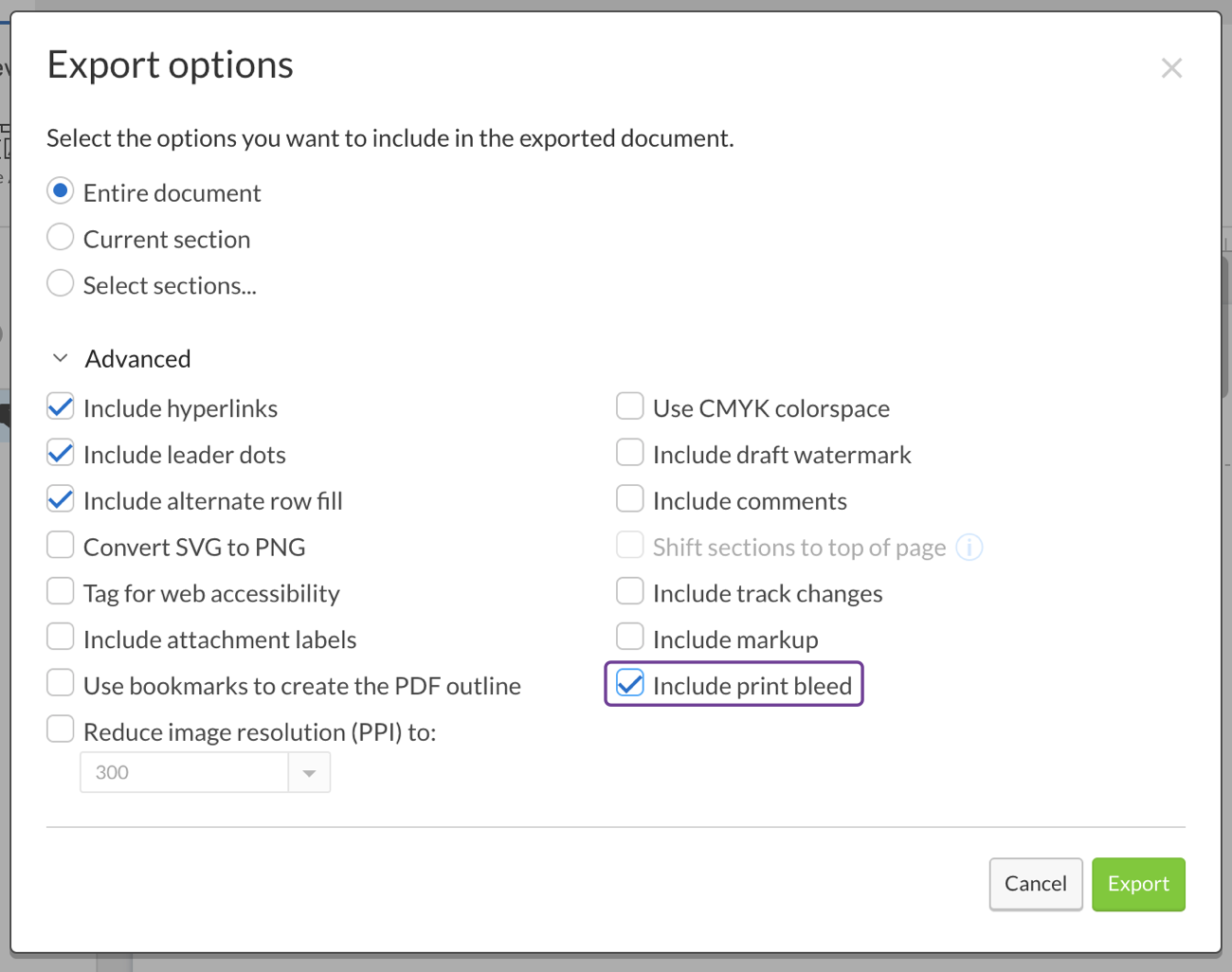Open the image resolution PPI dropdown
The image size is (1232, 972).
coord(309,772)
